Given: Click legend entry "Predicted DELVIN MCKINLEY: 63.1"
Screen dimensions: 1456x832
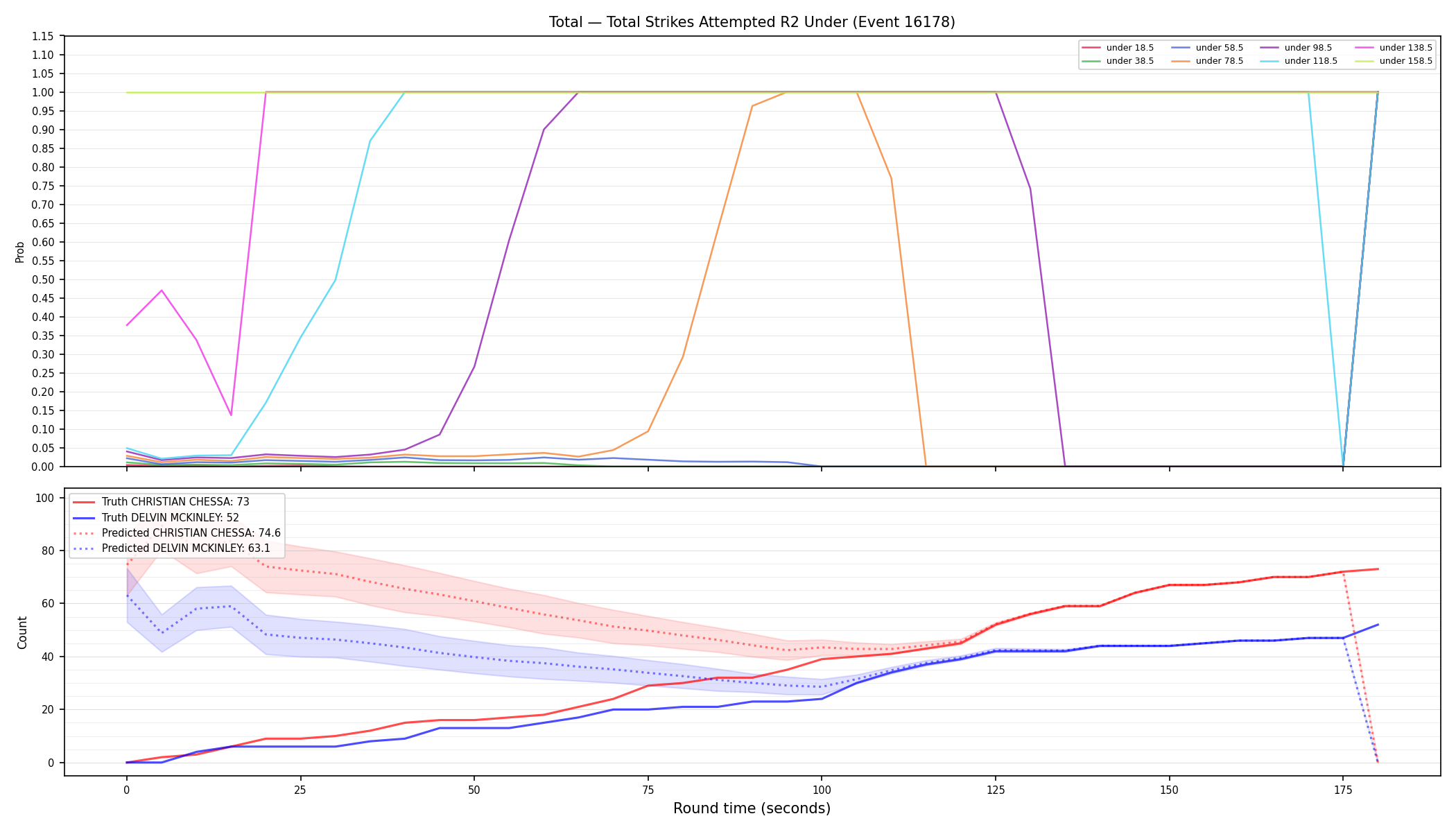Looking at the screenshot, I should point(186,548).
